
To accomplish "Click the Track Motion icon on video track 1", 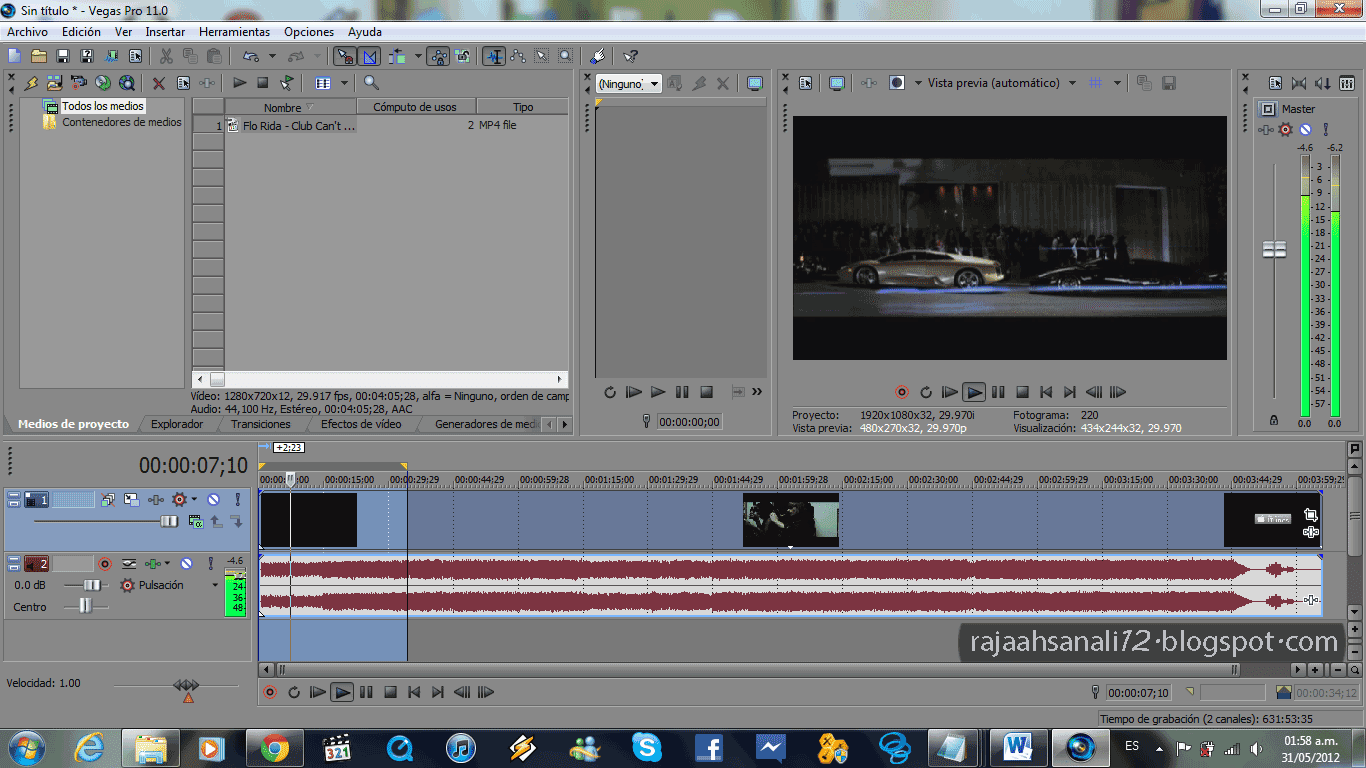I will [132, 499].
